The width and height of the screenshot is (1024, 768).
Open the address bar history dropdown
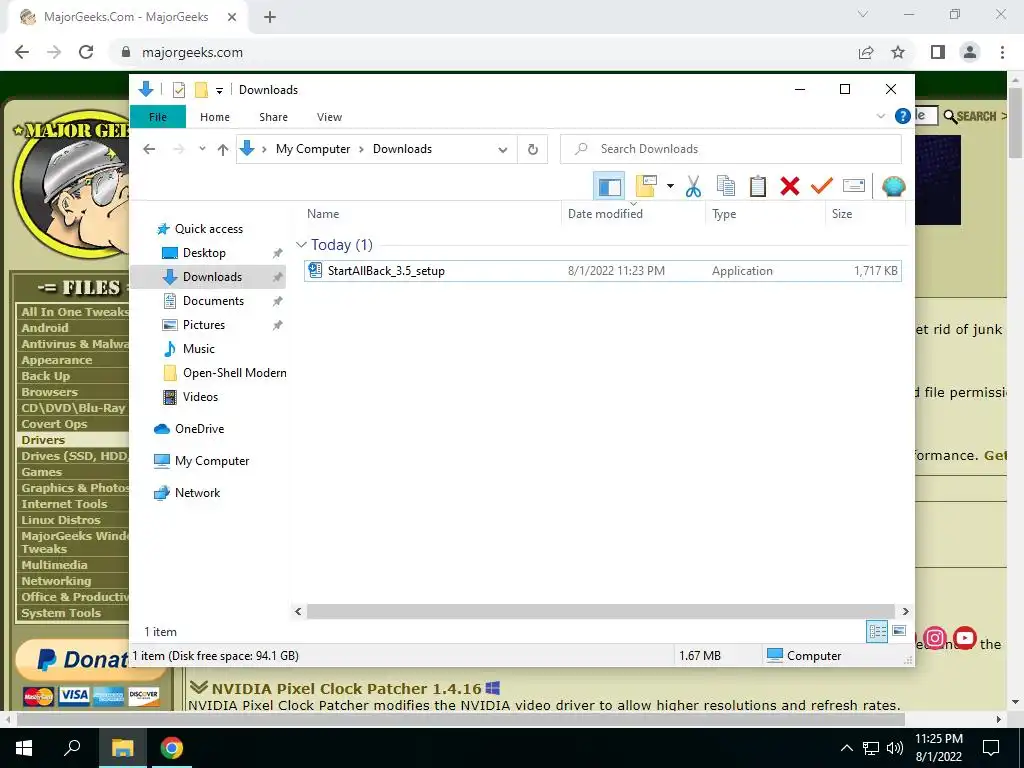point(502,150)
